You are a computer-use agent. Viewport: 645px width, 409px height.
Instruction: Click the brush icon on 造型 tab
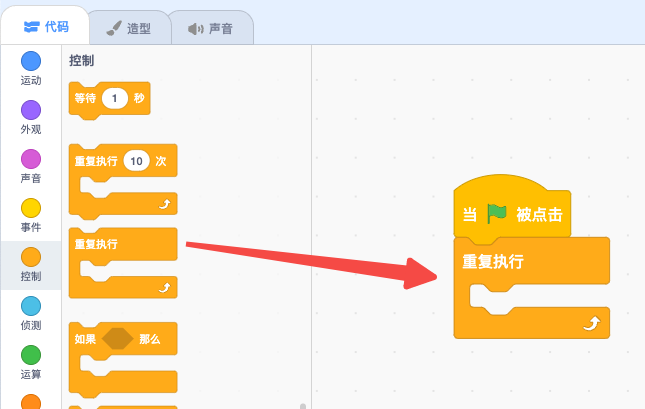pyautogui.click(x=114, y=28)
